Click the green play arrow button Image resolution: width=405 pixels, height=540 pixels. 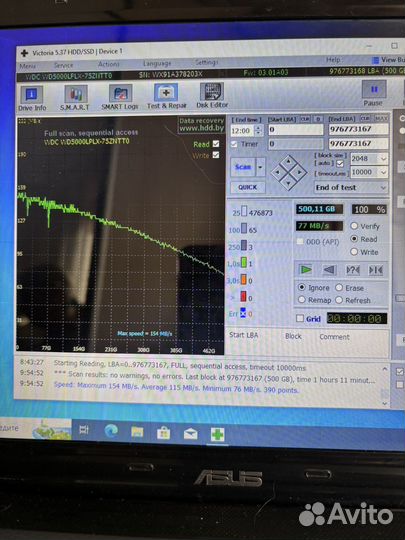coord(305,270)
